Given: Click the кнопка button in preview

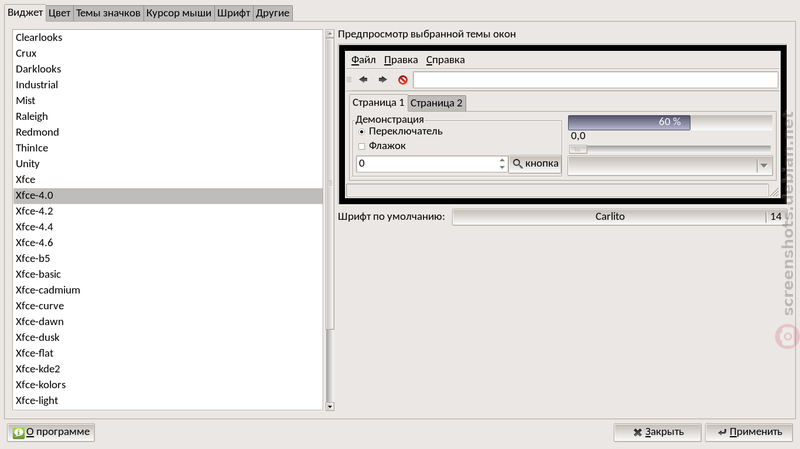Looking at the screenshot, I should 535,164.
